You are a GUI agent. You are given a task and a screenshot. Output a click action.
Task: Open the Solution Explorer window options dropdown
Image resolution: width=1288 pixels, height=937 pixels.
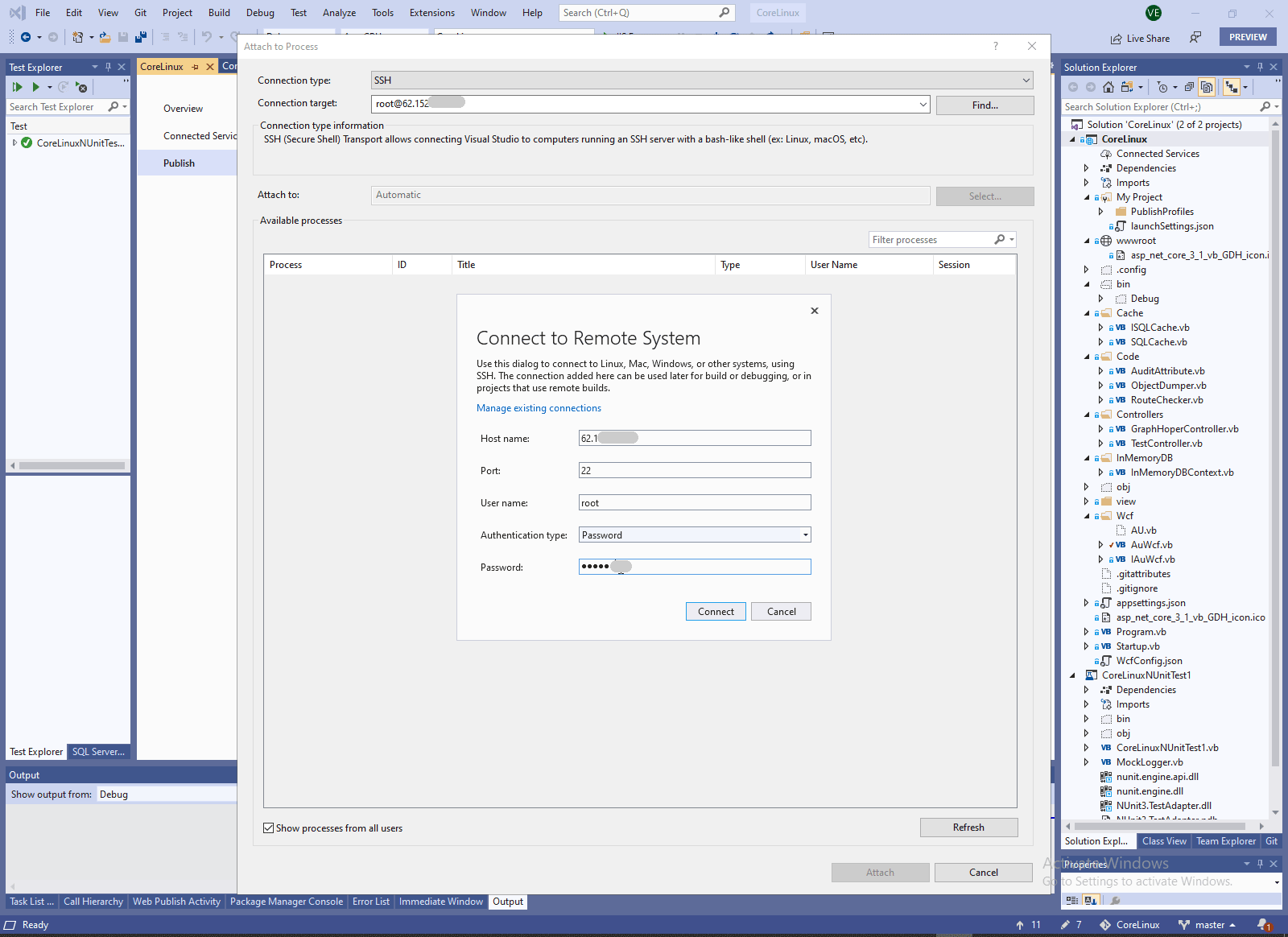(x=1247, y=67)
